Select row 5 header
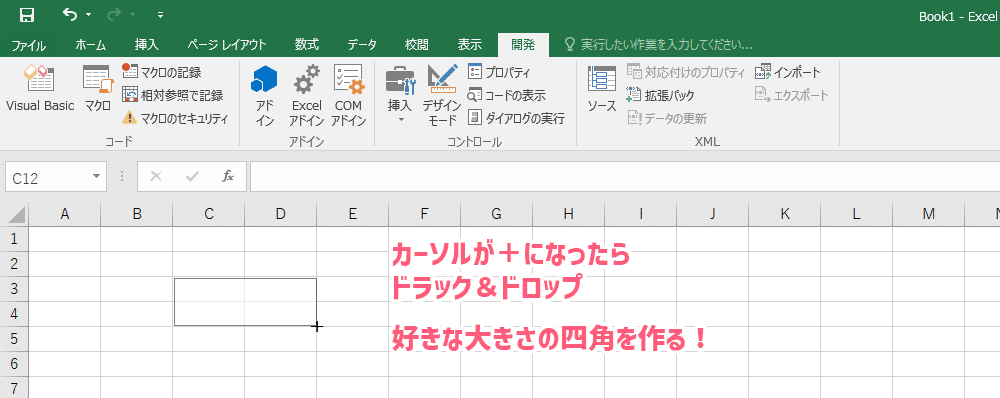The image size is (1000, 398). point(15,339)
